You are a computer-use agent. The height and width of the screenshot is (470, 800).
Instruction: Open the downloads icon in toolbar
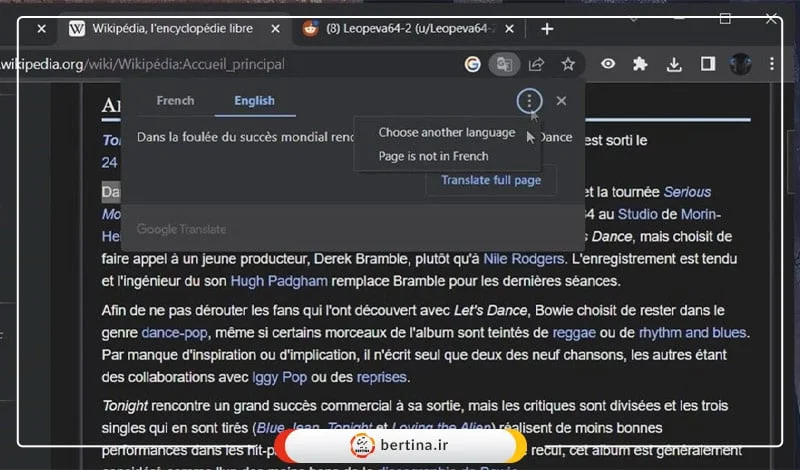pos(674,64)
